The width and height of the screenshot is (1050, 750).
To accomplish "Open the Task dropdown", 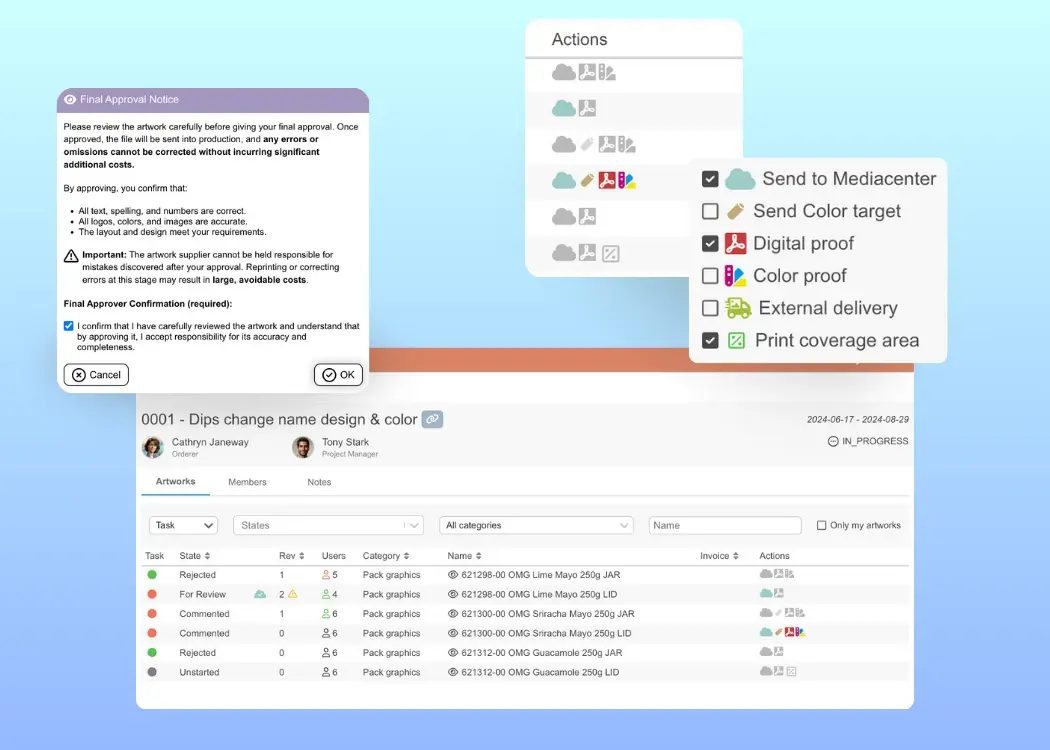I will tap(183, 524).
